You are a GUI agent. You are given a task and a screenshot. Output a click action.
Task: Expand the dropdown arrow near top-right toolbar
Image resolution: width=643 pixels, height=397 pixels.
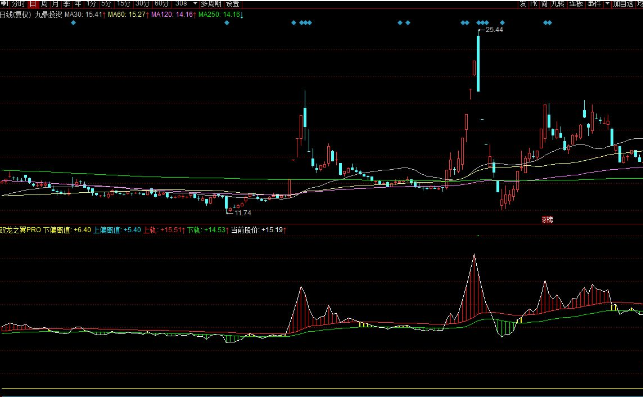[x=607, y=4]
